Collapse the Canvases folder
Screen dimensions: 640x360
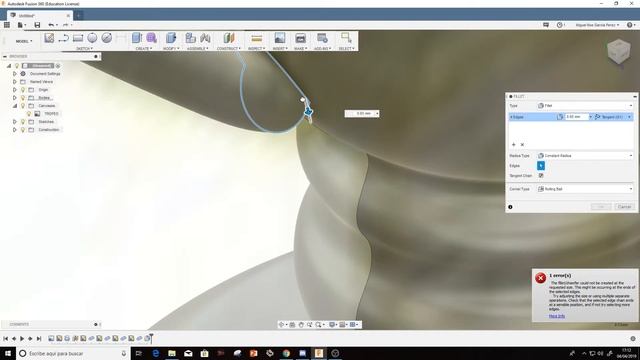pos(15,106)
